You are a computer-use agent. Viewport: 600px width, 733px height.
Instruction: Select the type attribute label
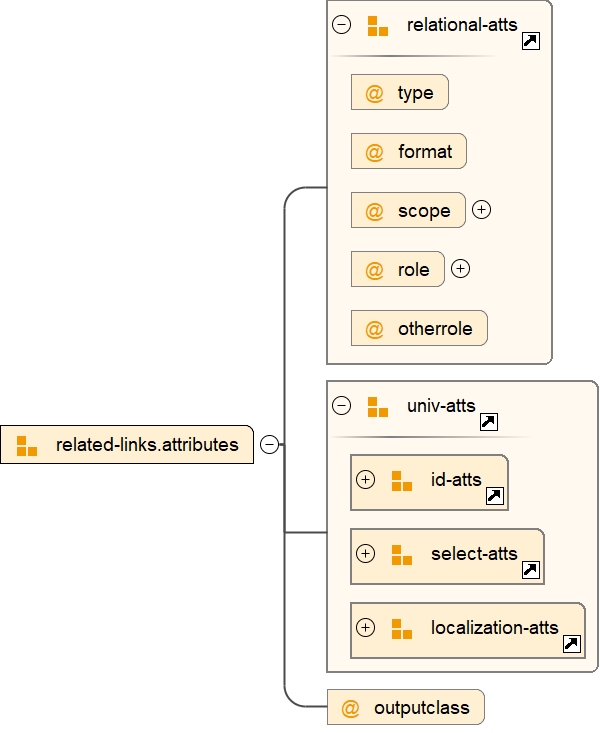click(x=415, y=93)
